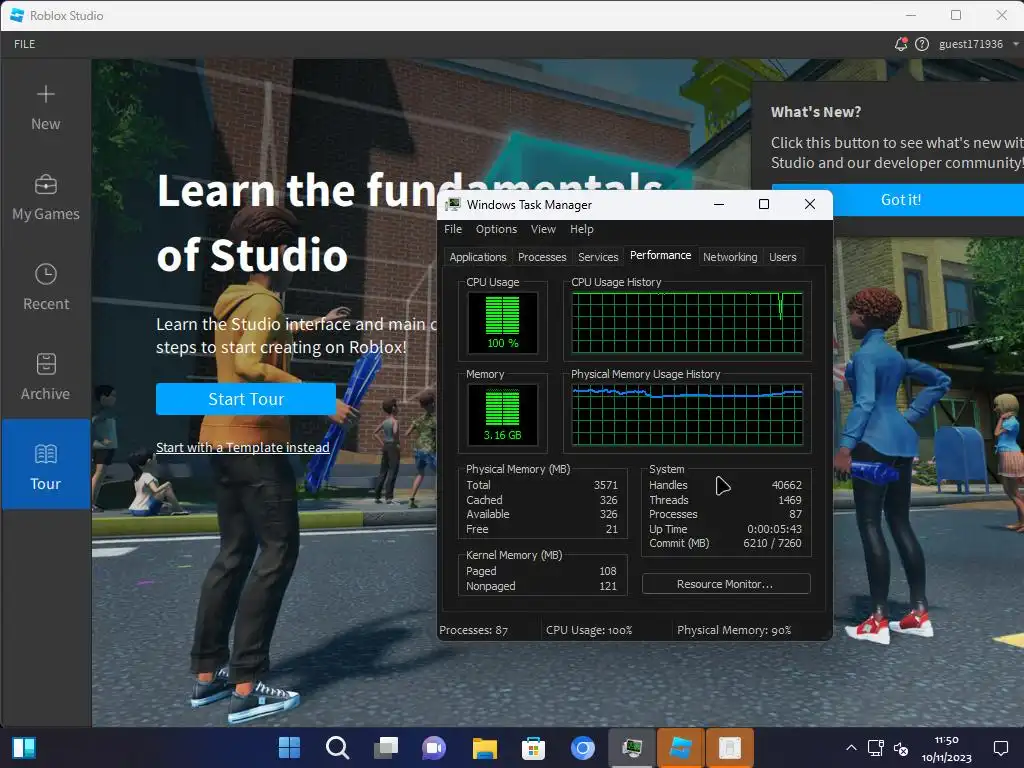Viewport: 1024px width, 768px height.
Task: Open Task View on the taskbar
Action: [386, 747]
